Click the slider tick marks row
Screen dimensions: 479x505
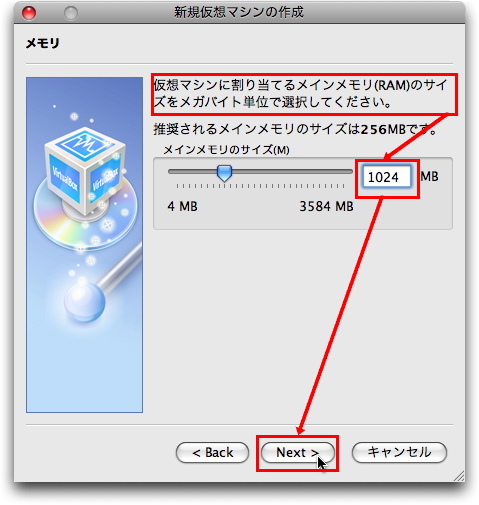click(x=260, y=186)
